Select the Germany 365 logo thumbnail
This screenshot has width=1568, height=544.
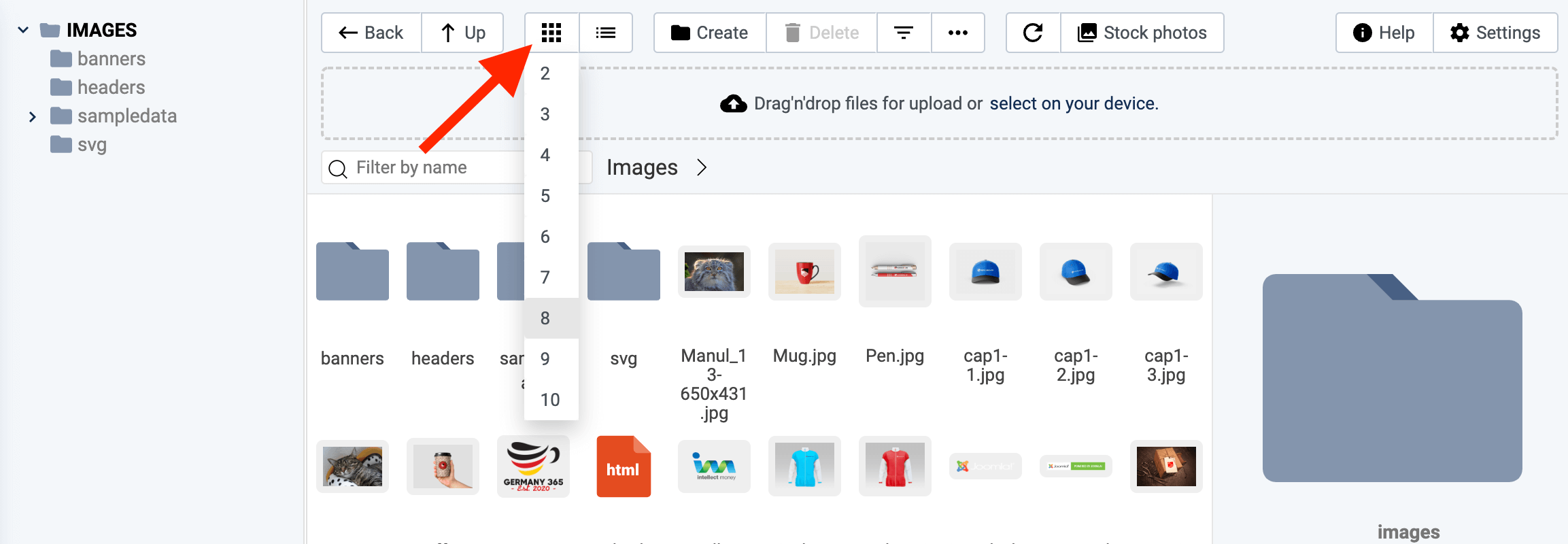[x=533, y=466]
